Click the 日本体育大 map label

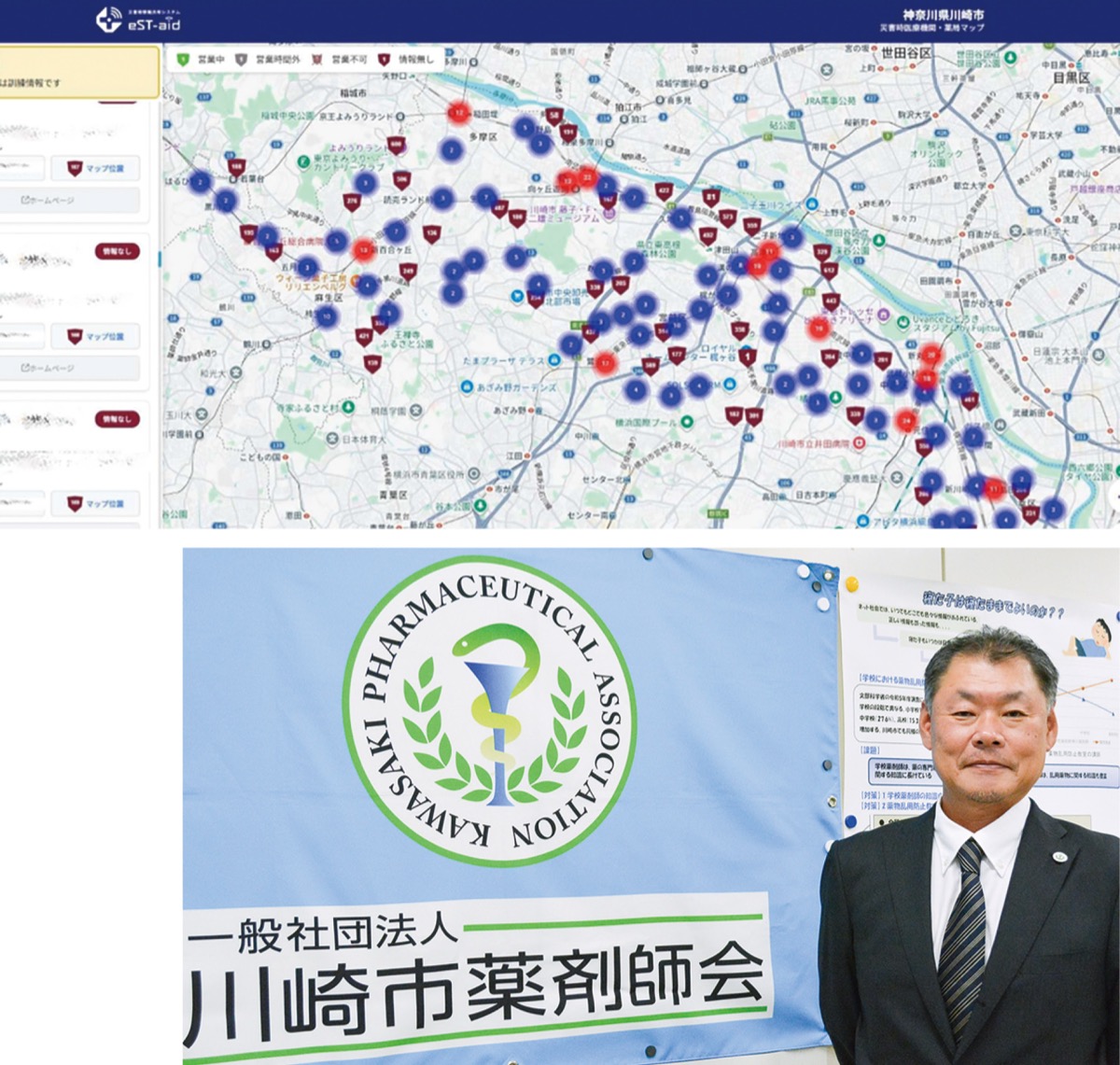coord(366,439)
